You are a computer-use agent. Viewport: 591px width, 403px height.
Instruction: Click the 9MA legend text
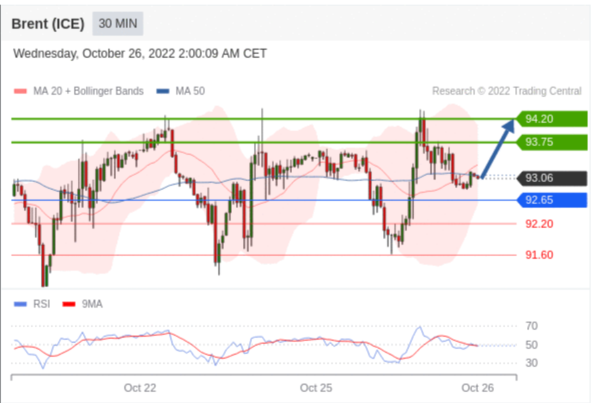pyautogui.click(x=92, y=304)
